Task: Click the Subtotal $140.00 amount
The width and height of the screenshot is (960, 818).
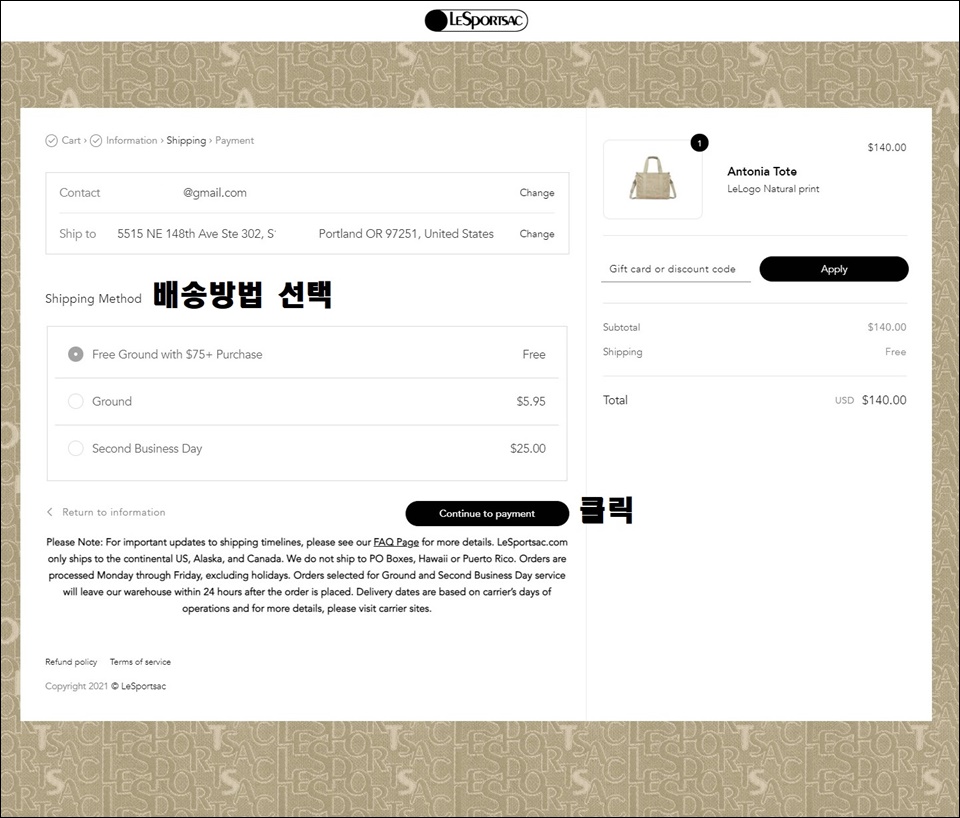Action: pos(887,327)
